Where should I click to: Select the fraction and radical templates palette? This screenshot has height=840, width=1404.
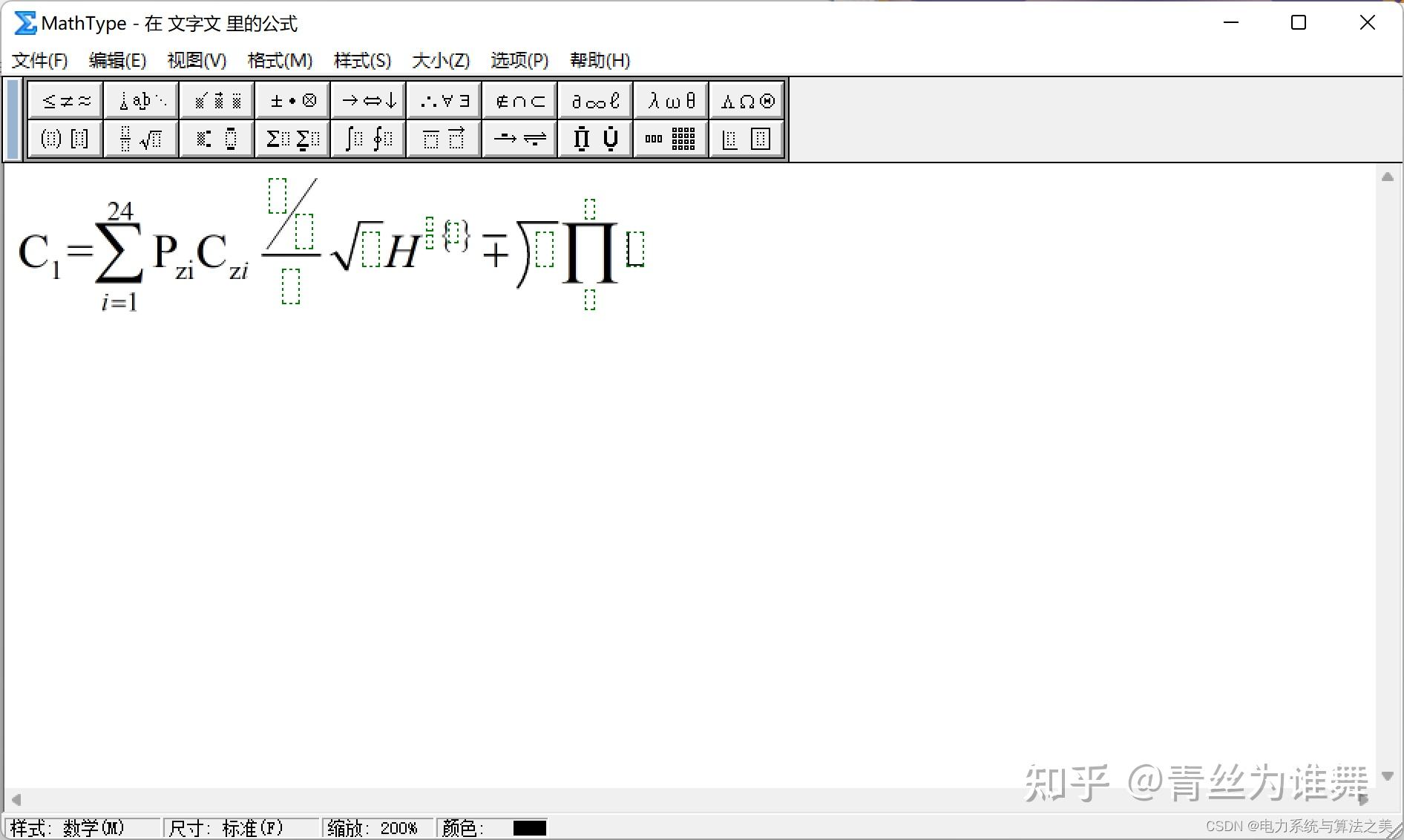(140, 139)
